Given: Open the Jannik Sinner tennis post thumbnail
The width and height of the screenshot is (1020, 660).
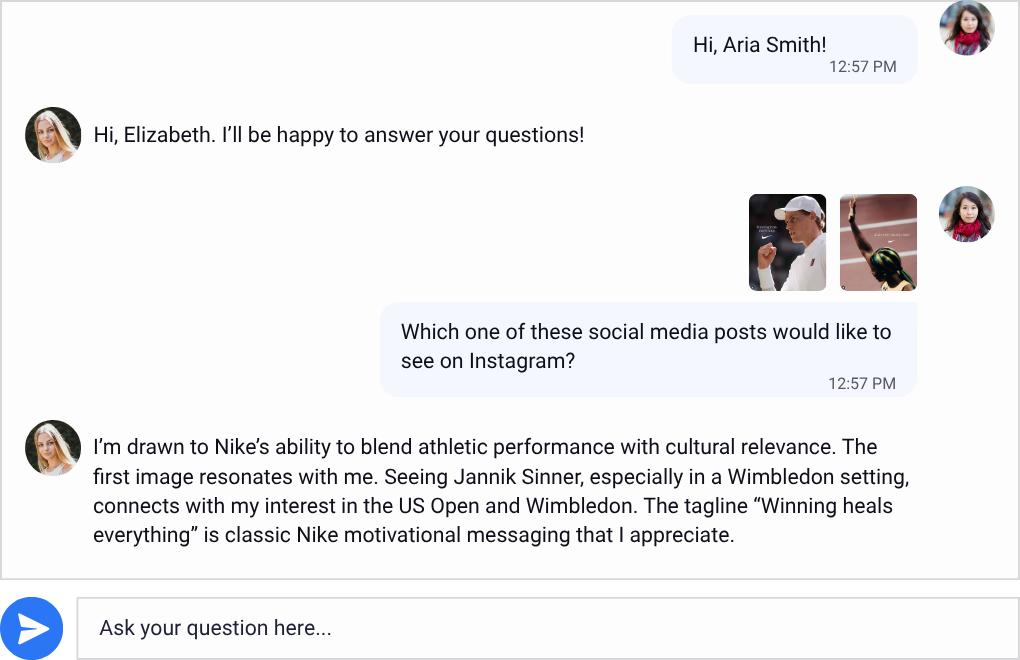Looking at the screenshot, I should pyautogui.click(x=787, y=243).
